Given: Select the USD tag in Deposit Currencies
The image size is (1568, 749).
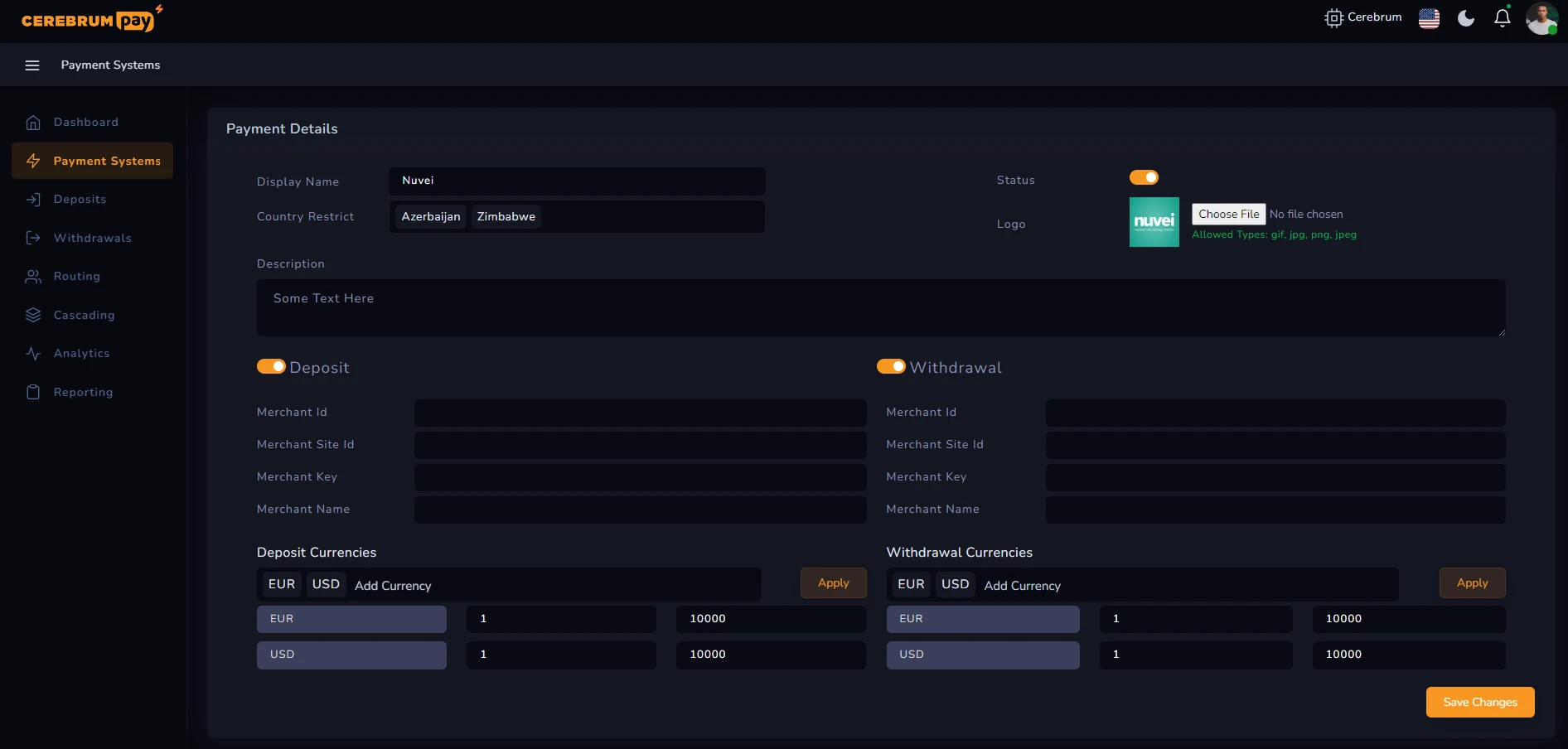Looking at the screenshot, I should (x=326, y=584).
